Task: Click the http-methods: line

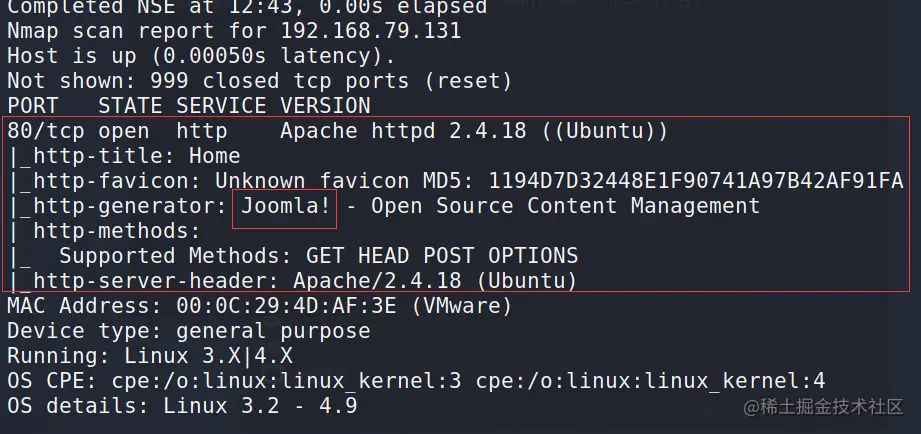Action: click(105, 231)
